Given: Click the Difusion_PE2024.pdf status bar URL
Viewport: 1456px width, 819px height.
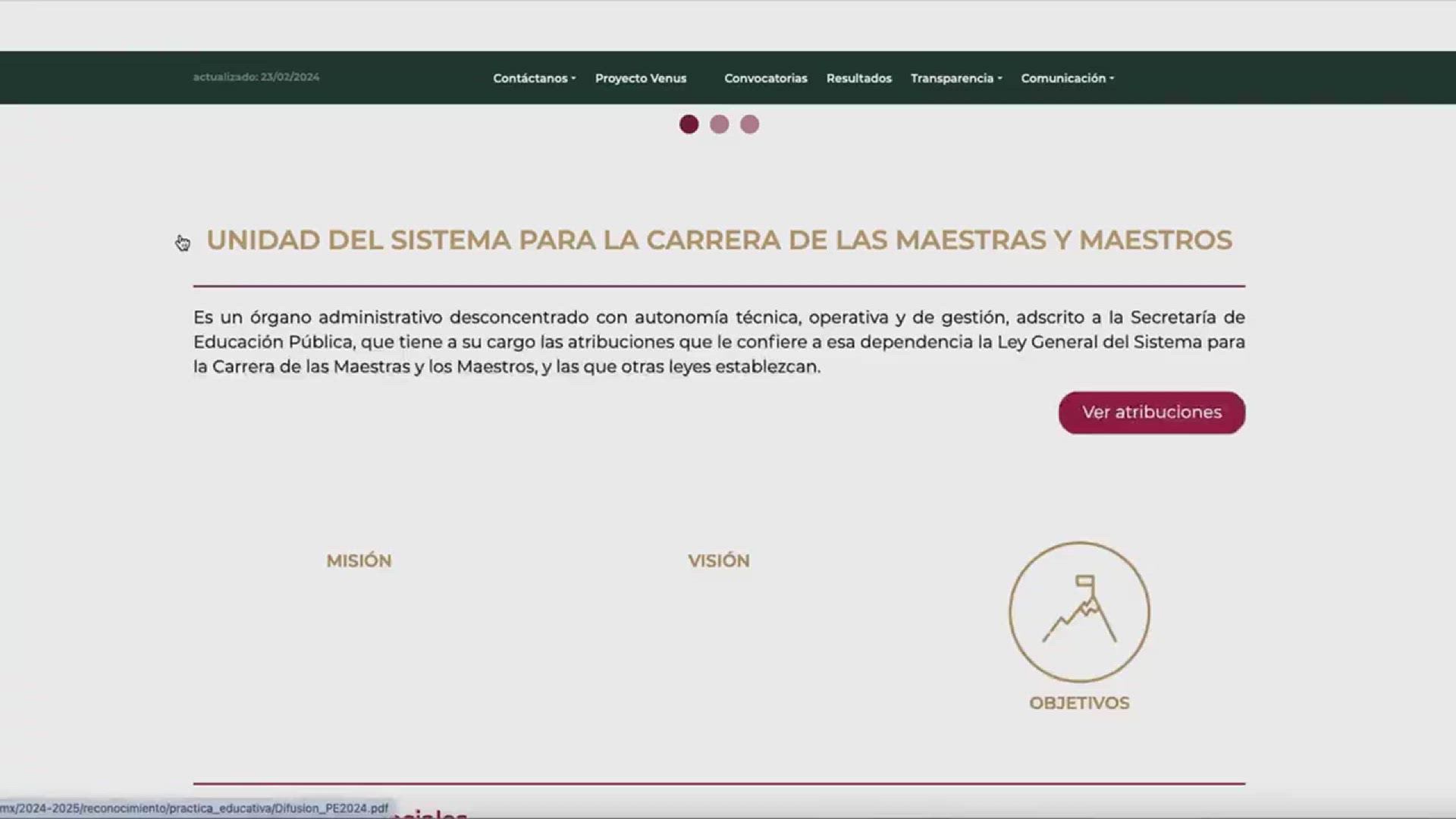Looking at the screenshot, I should [x=194, y=808].
